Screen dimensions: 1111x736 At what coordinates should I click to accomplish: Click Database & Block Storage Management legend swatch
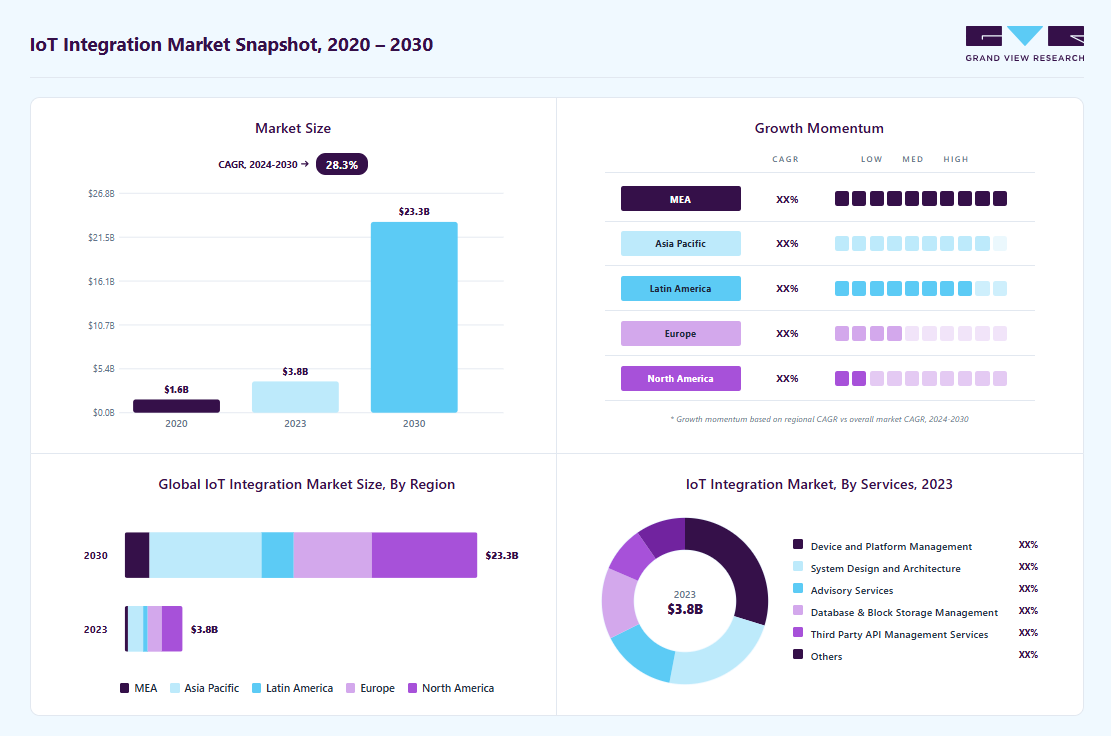798,610
